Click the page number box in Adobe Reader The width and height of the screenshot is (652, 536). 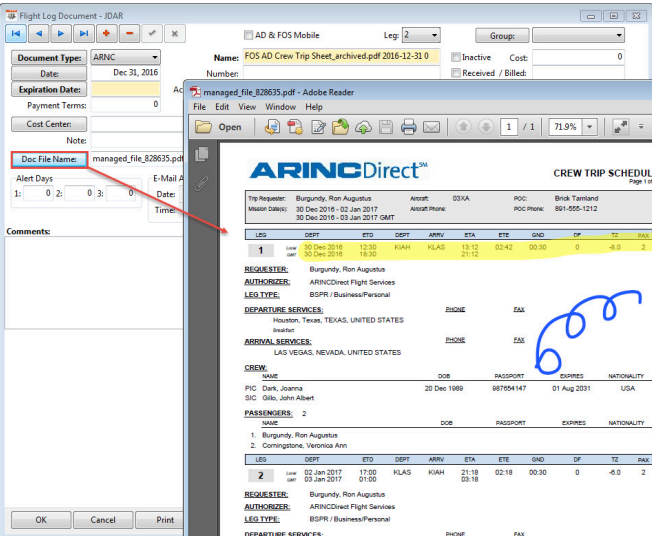pyautogui.click(x=509, y=127)
